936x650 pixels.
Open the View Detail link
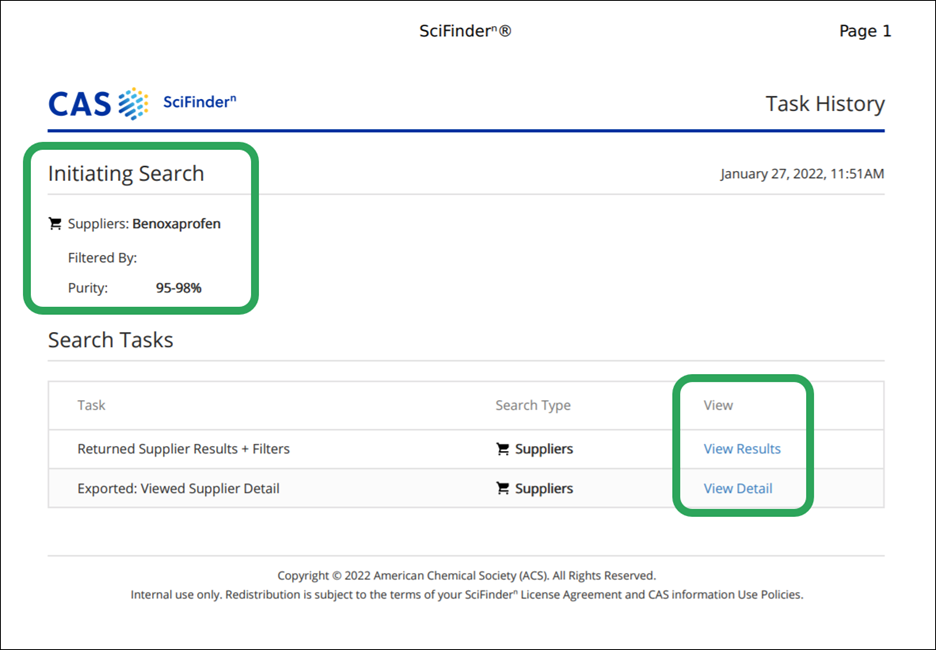pos(738,488)
